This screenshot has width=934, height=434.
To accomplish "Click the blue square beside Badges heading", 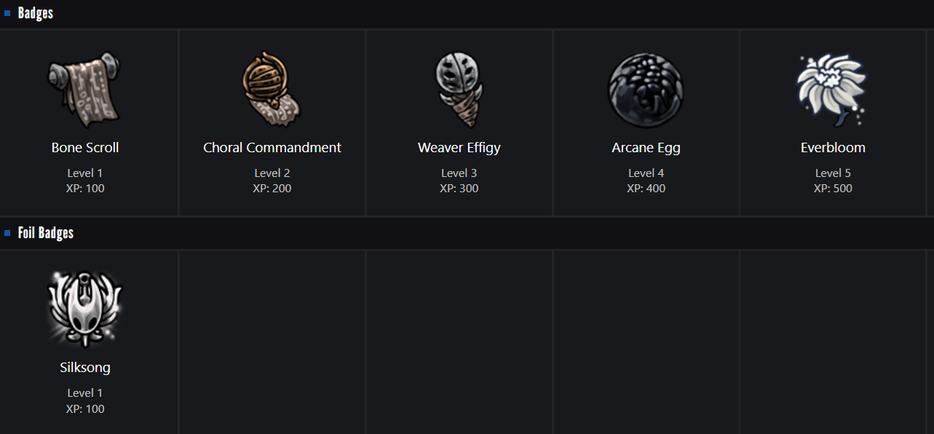I will (8, 13).
